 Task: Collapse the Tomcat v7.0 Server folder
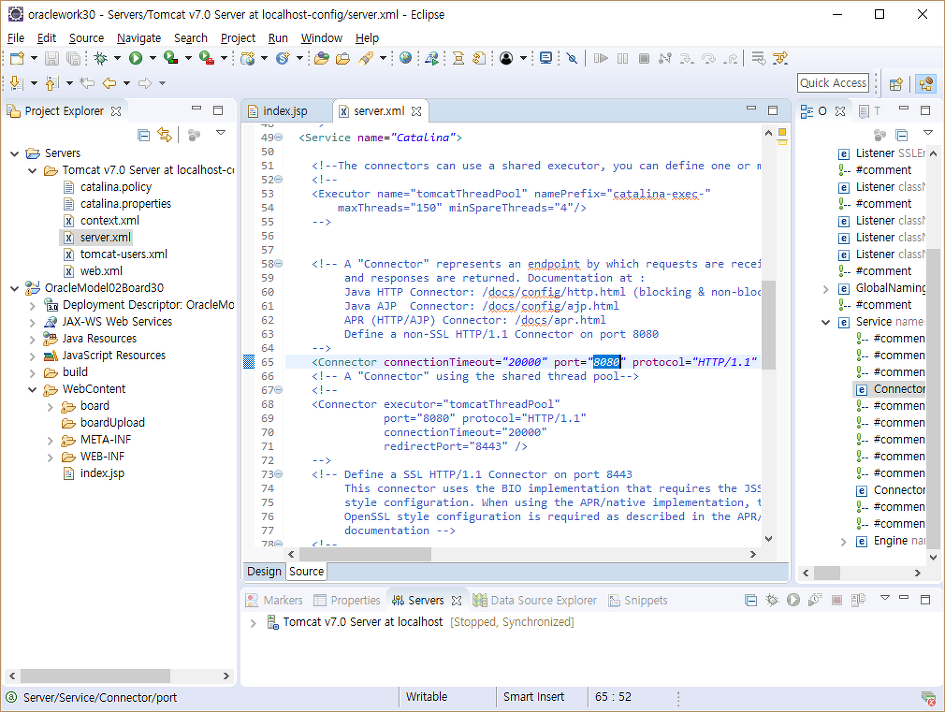[x=33, y=171]
